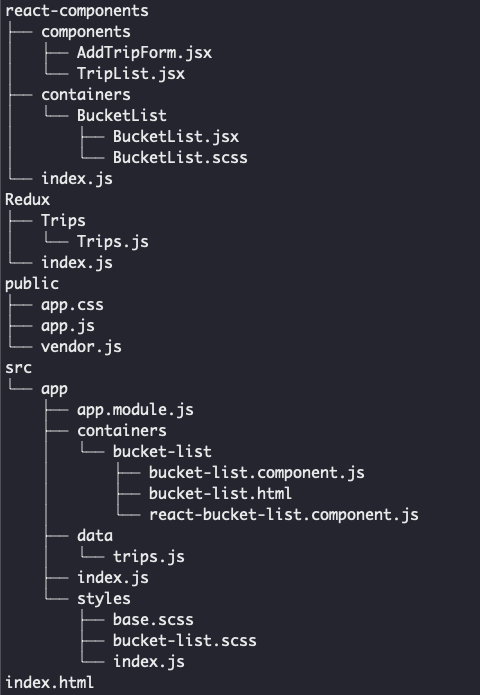Select Trips.js under the Trips folder

(x=113, y=242)
